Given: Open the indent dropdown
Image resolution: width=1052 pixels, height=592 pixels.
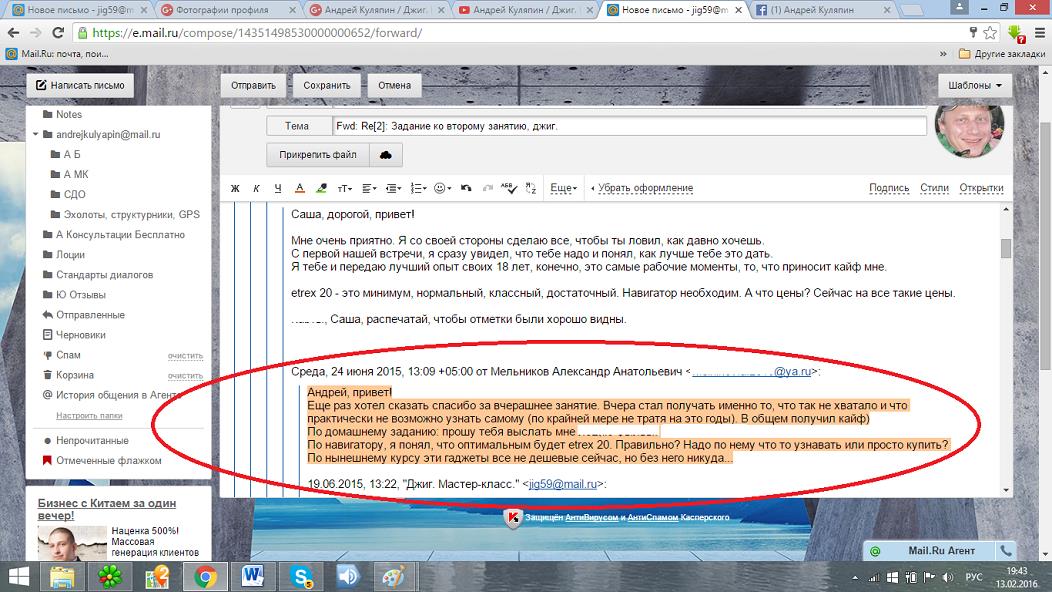Looking at the screenshot, I should coord(393,189).
